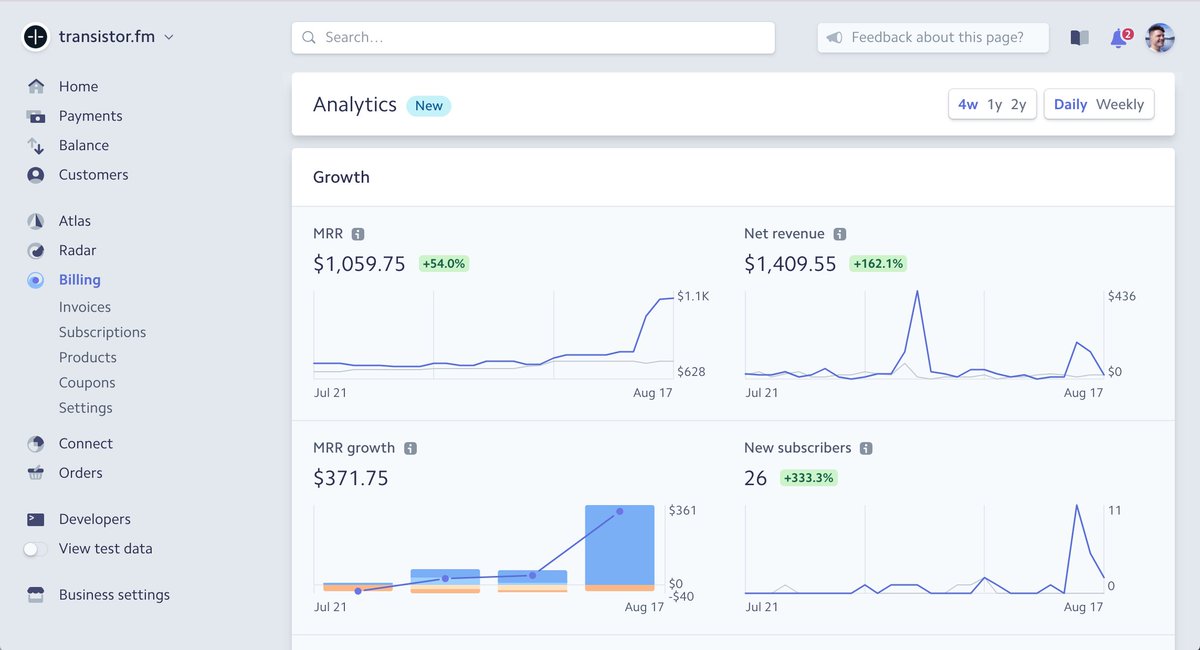The image size is (1200, 650).
Task: Toggle the View test data switch
Action: pos(36,549)
